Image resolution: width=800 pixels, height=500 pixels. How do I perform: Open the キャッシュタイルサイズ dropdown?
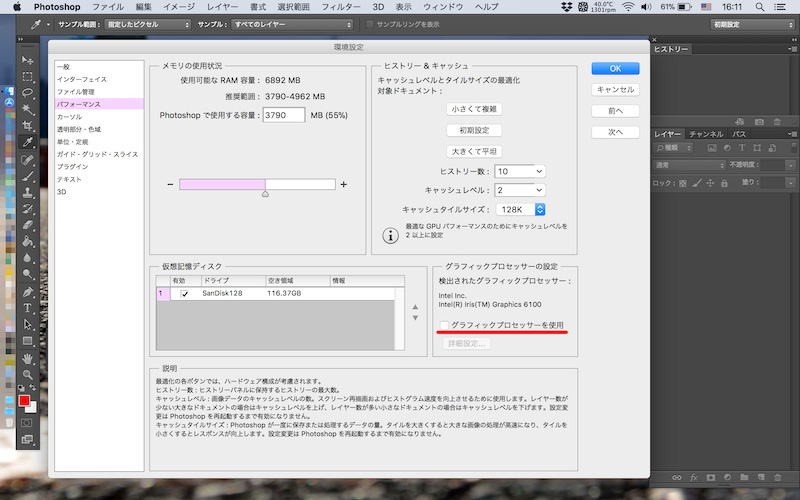tap(520, 209)
